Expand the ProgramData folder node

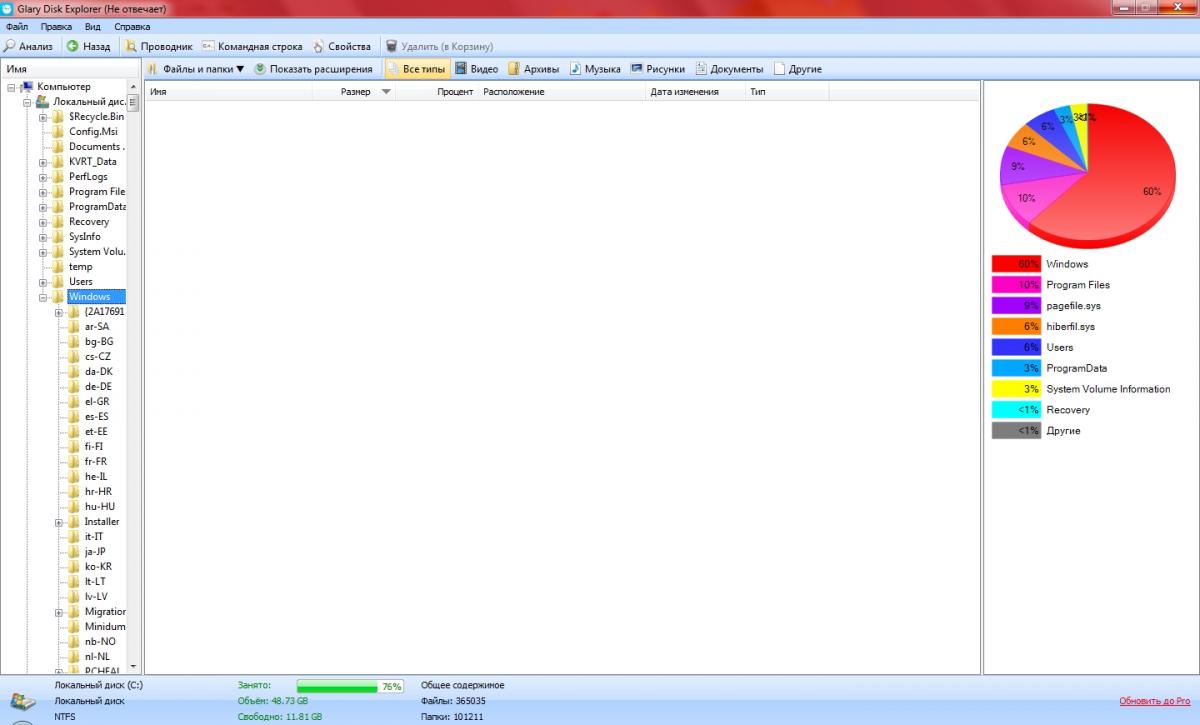43,207
